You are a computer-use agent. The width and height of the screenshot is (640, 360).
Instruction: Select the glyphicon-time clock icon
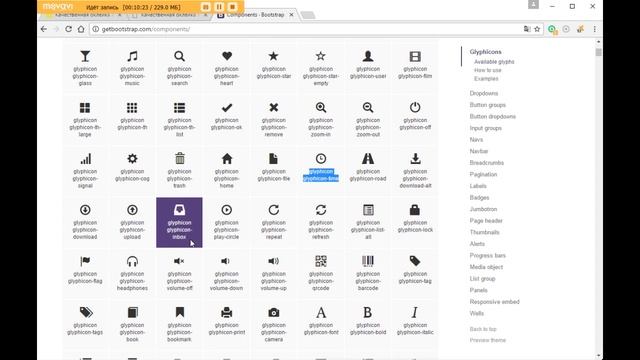321,158
